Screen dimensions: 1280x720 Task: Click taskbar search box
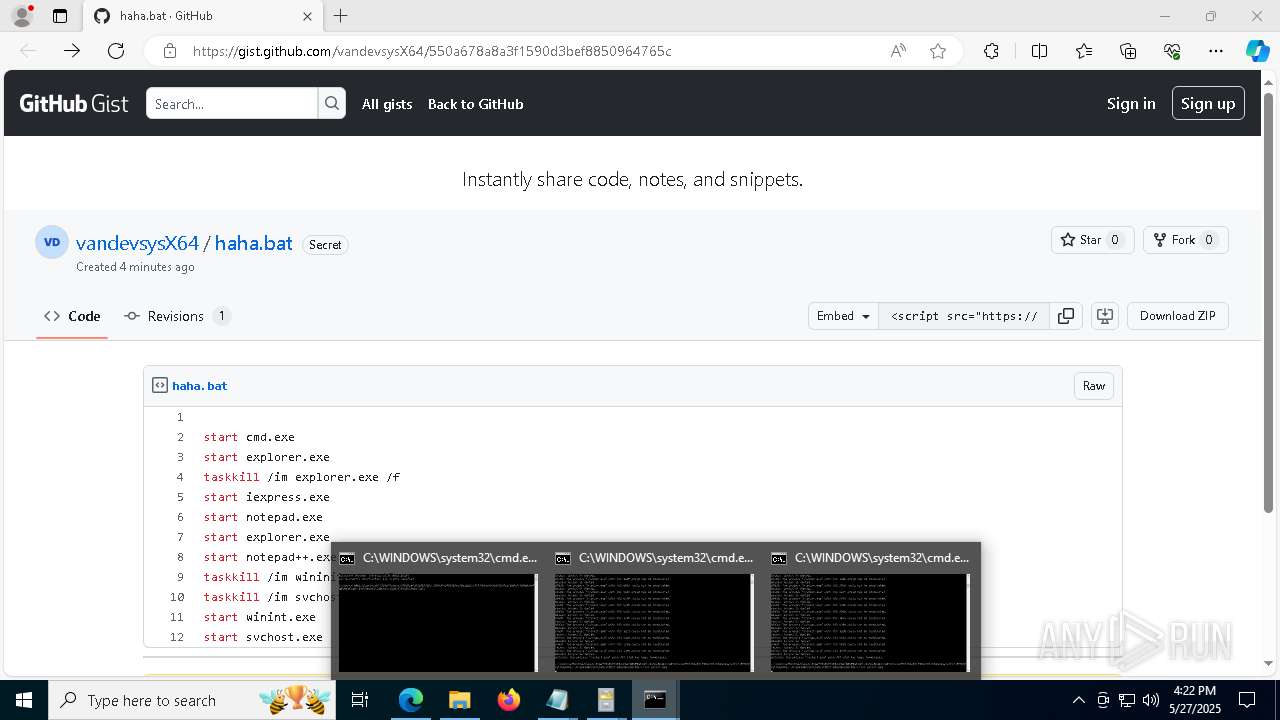pyautogui.click(x=193, y=700)
